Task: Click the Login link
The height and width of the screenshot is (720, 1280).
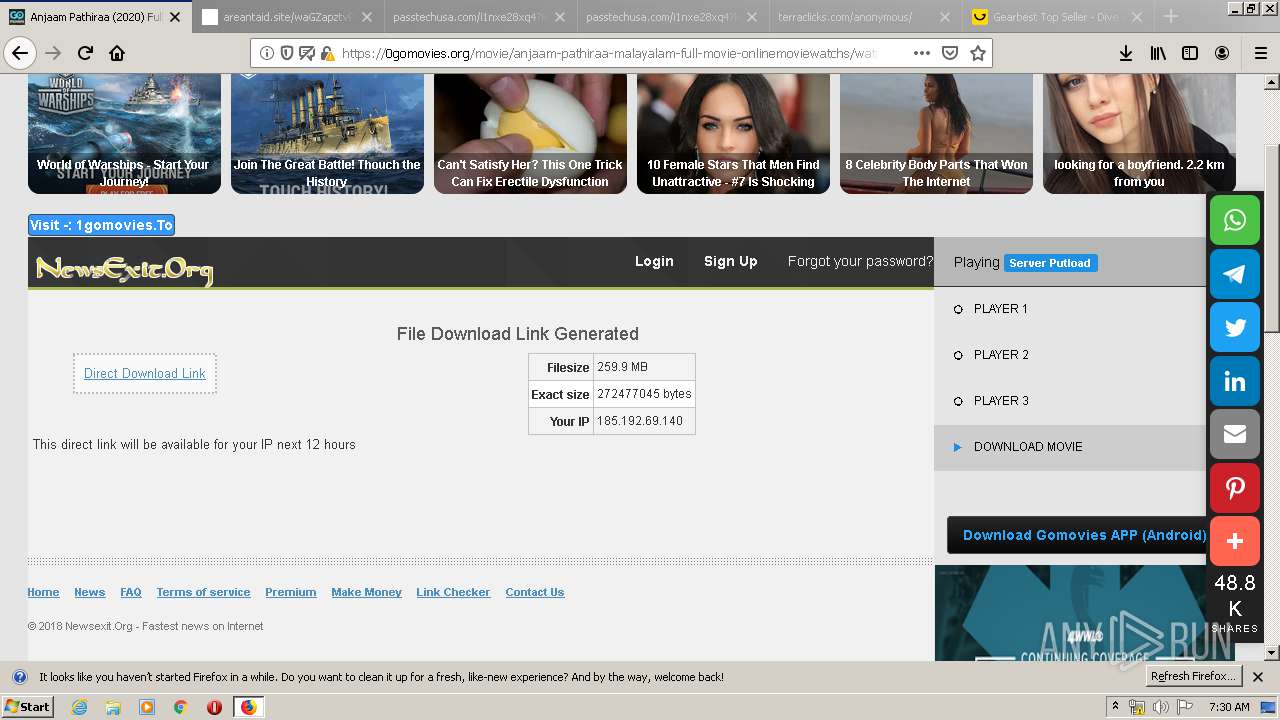Action: click(x=654, y=261)
